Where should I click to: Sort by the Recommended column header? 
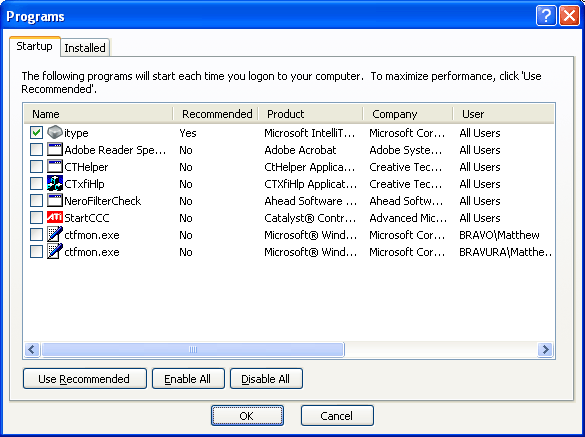pyautogui.click(x=216, y=114)
